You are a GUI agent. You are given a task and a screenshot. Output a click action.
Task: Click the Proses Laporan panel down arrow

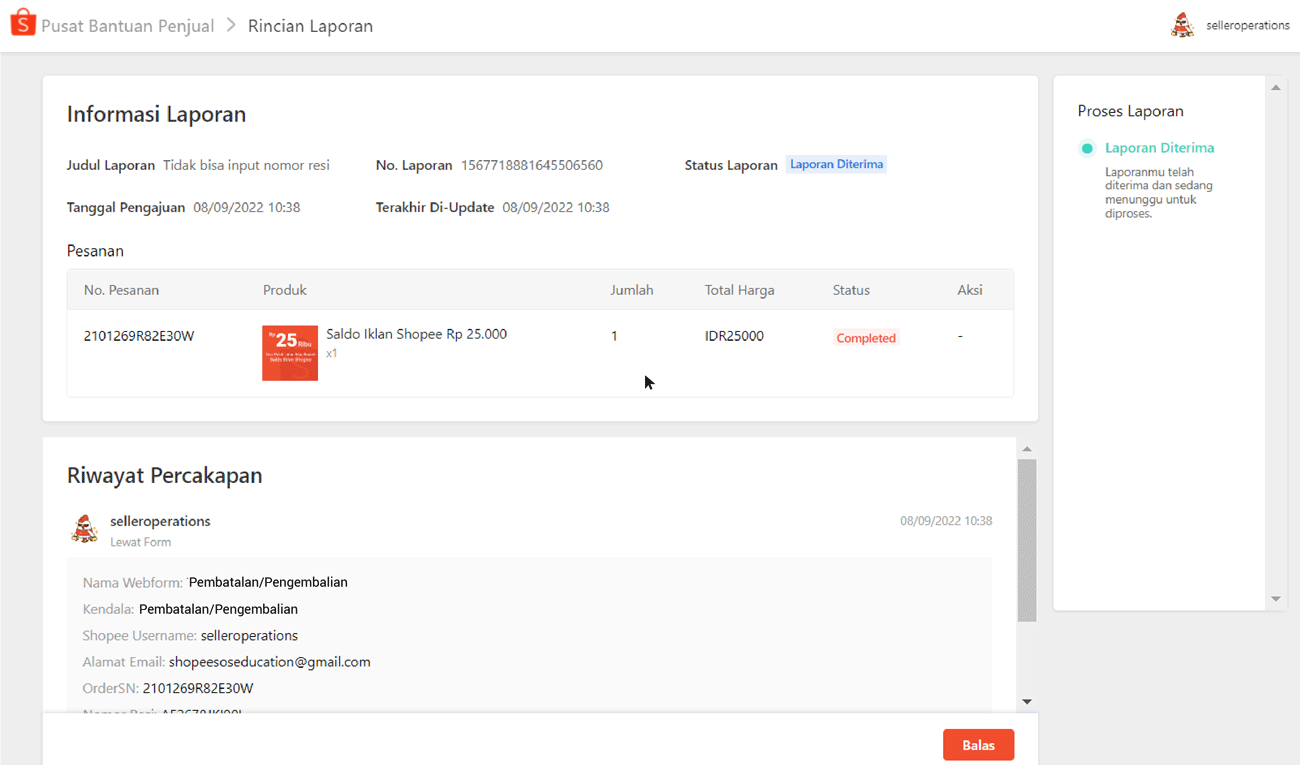tap(1275, 599)
